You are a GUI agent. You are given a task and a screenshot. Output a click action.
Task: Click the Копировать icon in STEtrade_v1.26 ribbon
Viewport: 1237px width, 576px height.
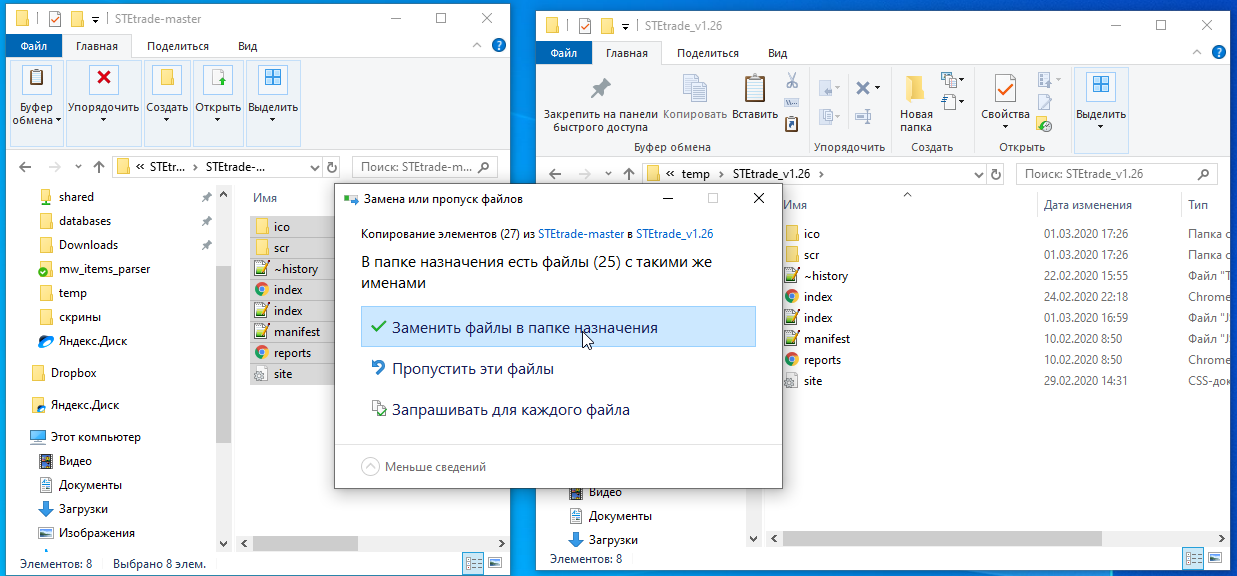click(x=694, y=88)
